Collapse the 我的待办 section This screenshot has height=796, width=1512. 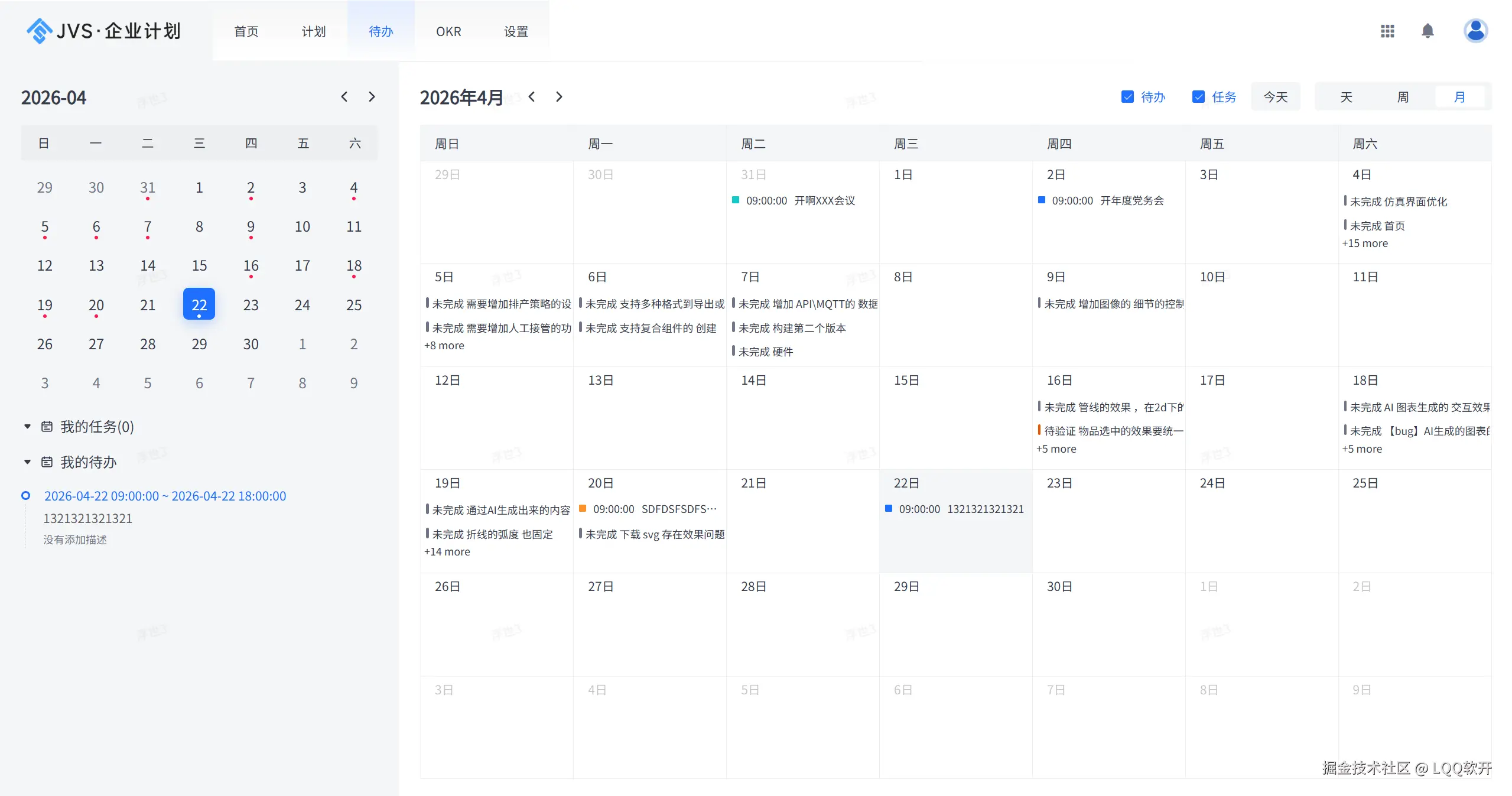[27, 462]
